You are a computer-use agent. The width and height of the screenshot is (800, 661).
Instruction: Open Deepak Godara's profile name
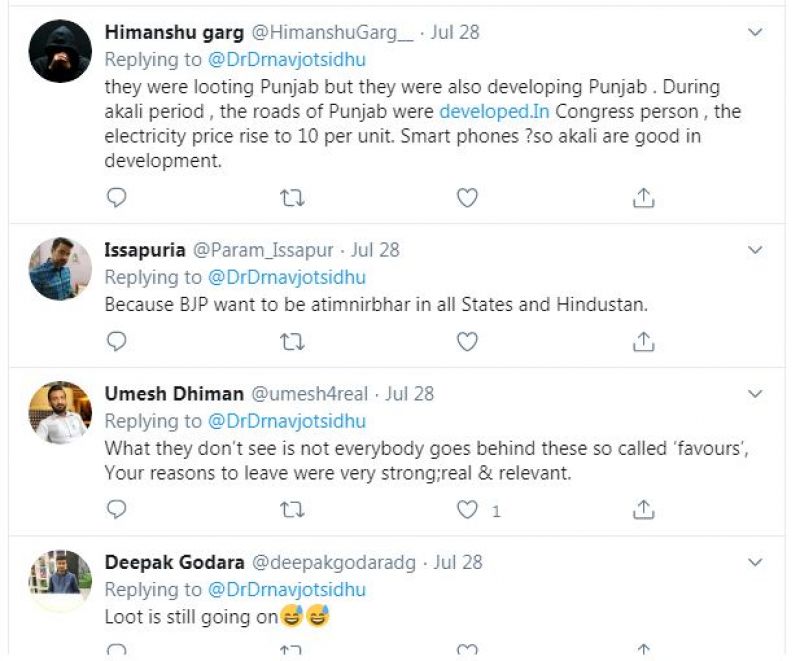pos(166,562)
